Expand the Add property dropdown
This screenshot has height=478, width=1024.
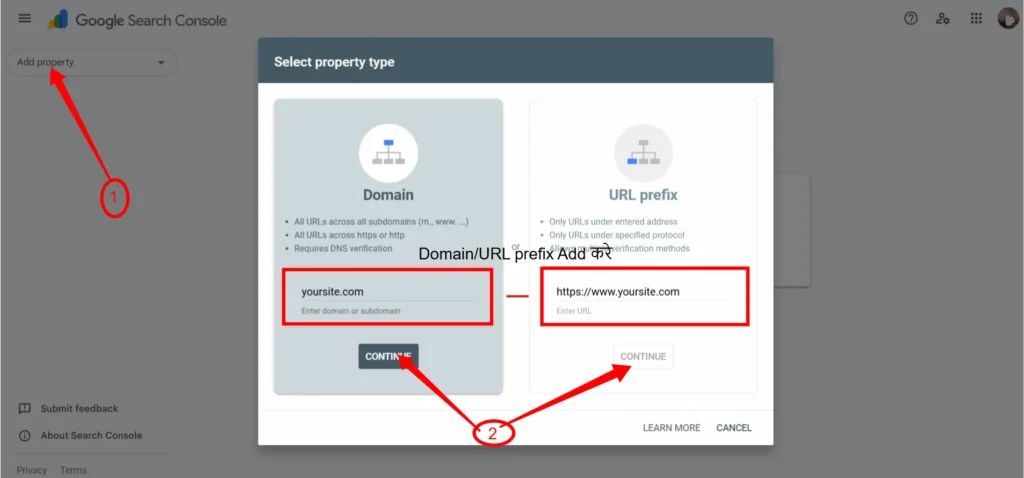pos(91,63)
